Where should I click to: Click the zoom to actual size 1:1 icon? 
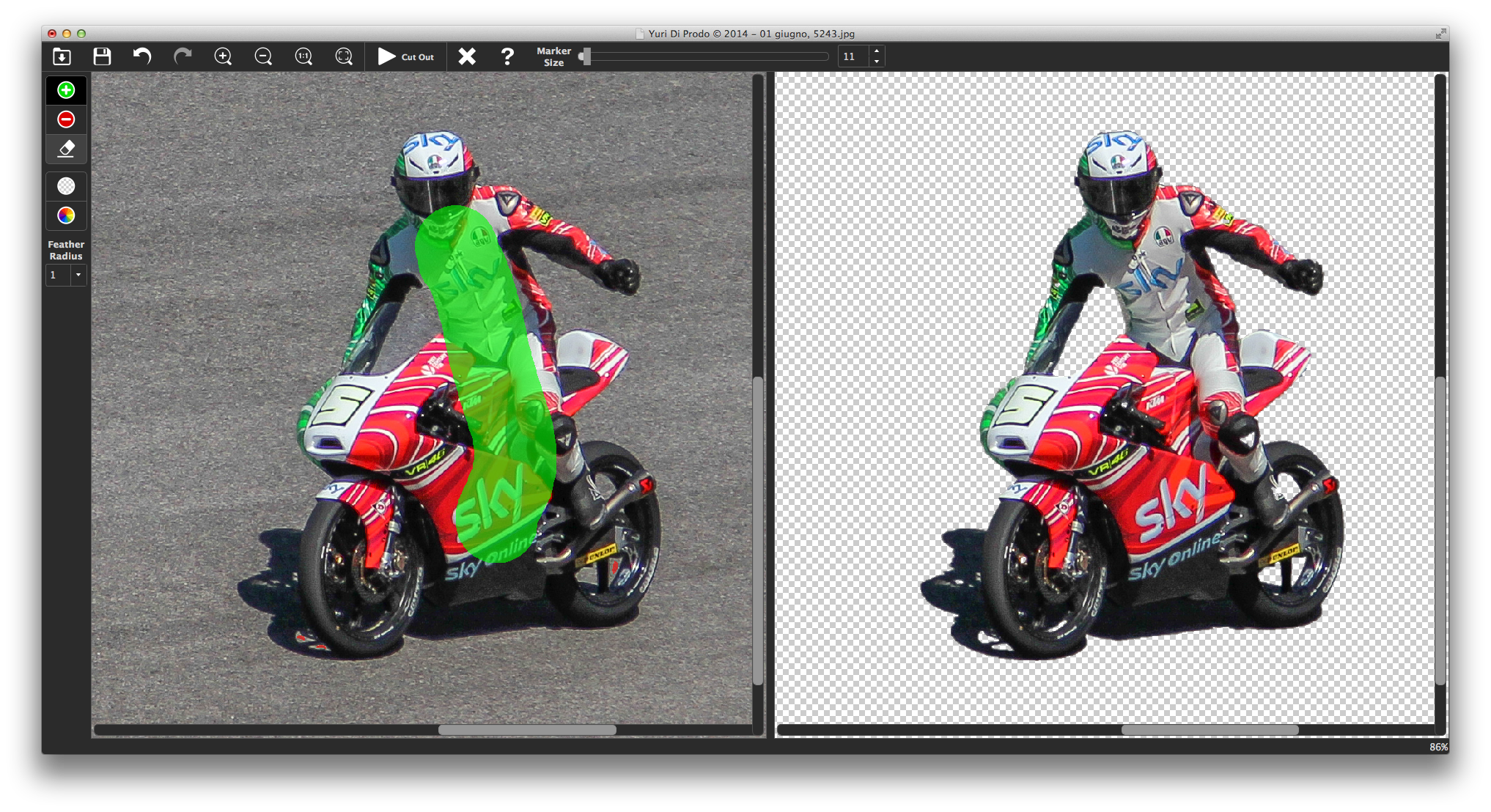pyautogui.click(x=303, y=56)
